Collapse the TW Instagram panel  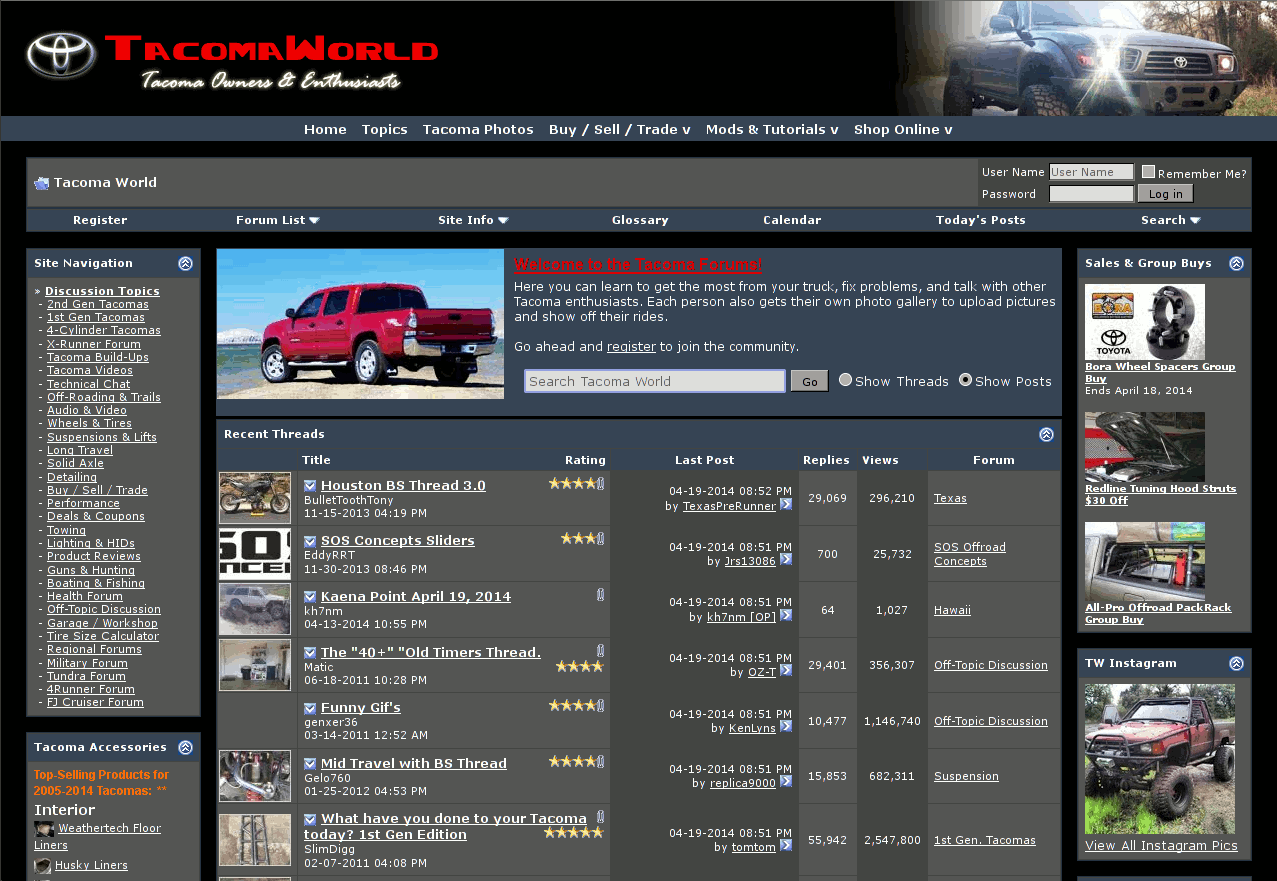(1236, 663)
